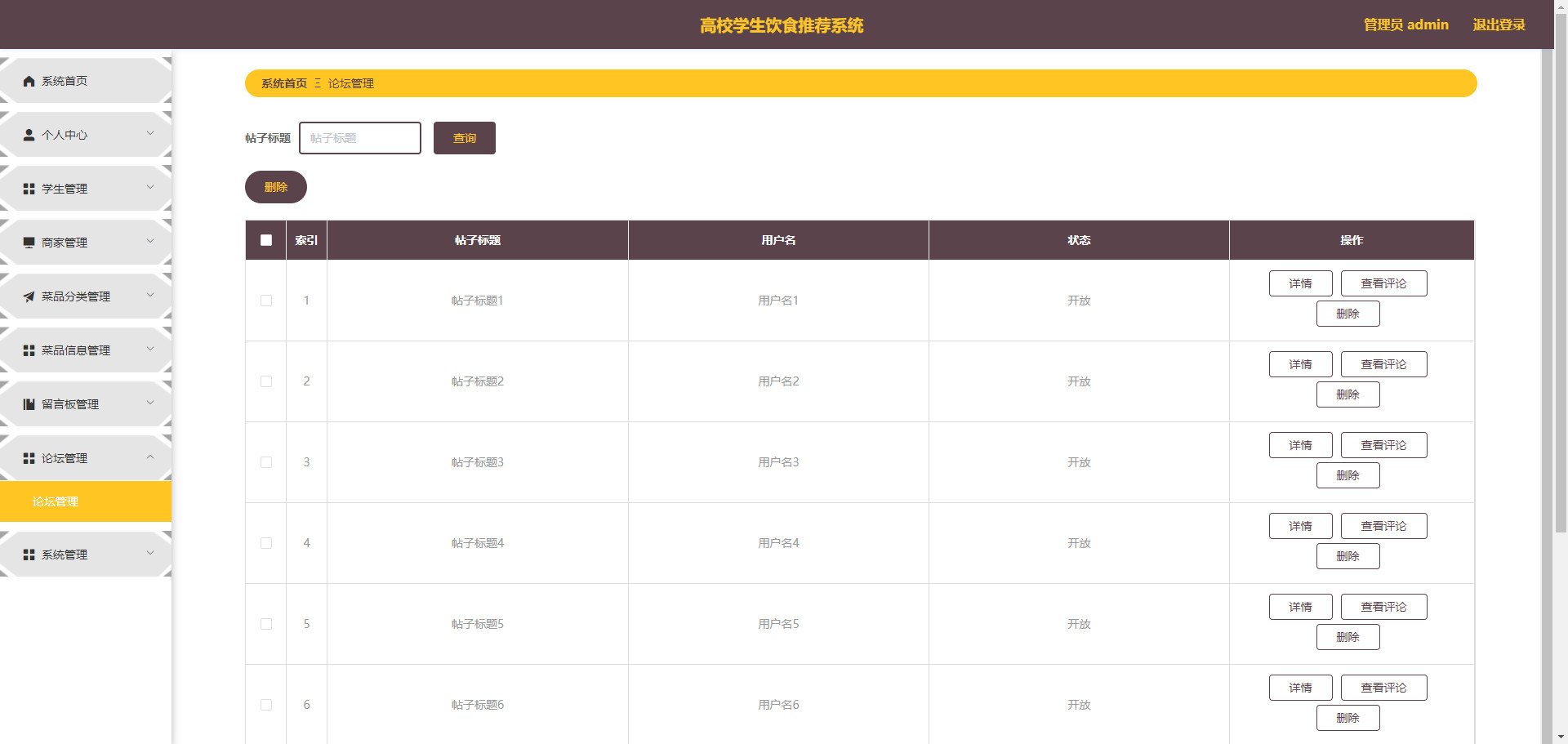
Task: Toggle the select-all checkbox in table header
Action: pyautogui.click(x=266, y=240)
